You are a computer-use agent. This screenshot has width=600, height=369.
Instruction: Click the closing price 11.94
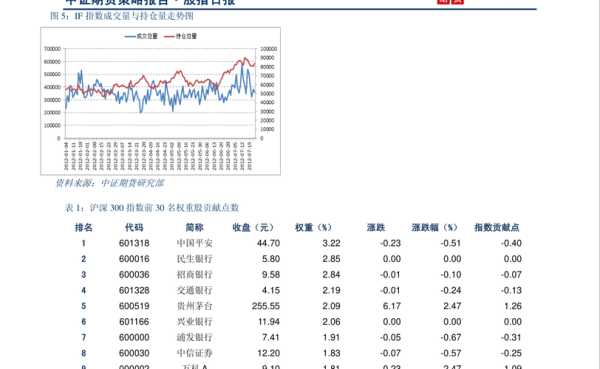click(x=269, y=322)
